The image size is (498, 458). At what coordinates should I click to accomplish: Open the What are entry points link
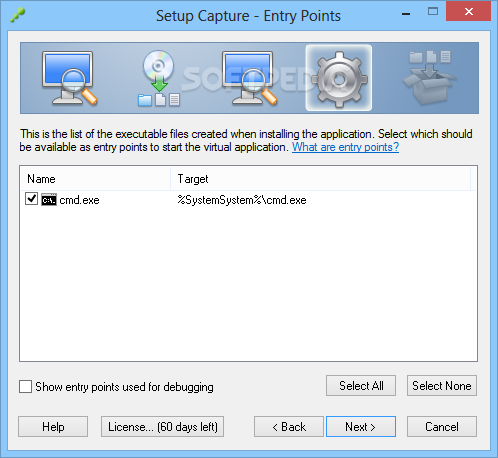click(x=345, y=147)
